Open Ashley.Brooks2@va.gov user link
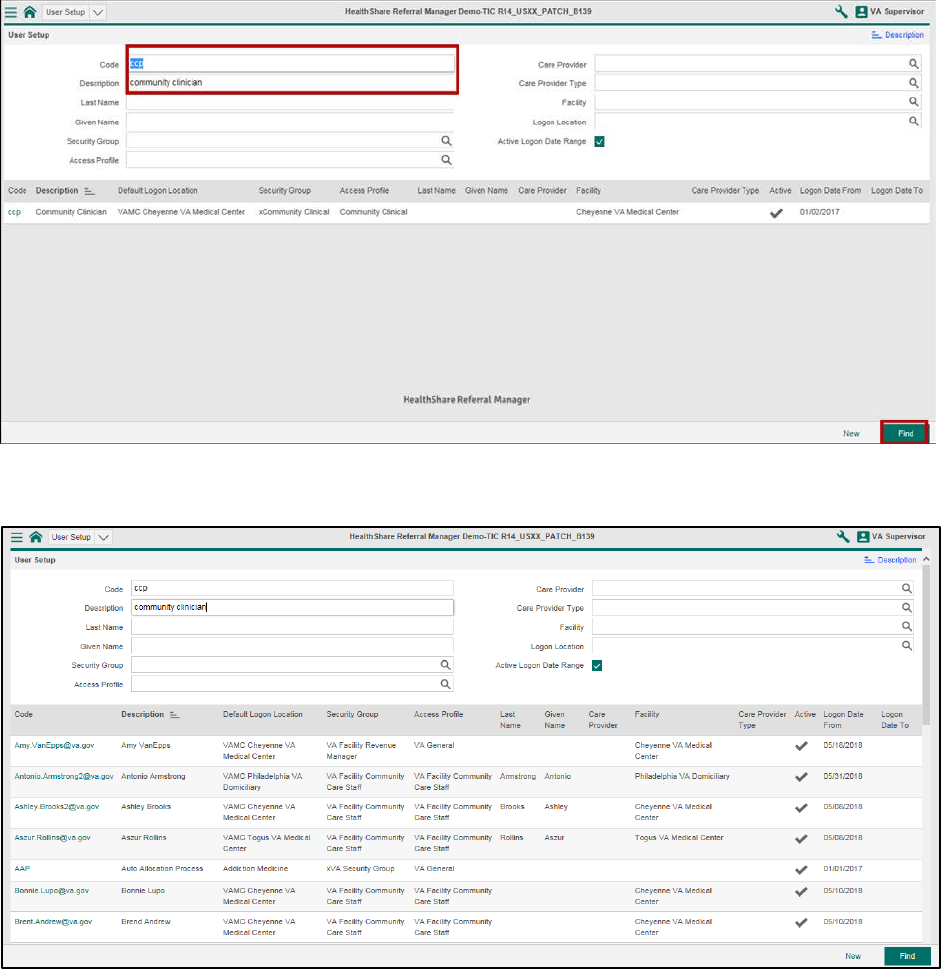Viewport: 941px width, 969px height. pos(57,806)
